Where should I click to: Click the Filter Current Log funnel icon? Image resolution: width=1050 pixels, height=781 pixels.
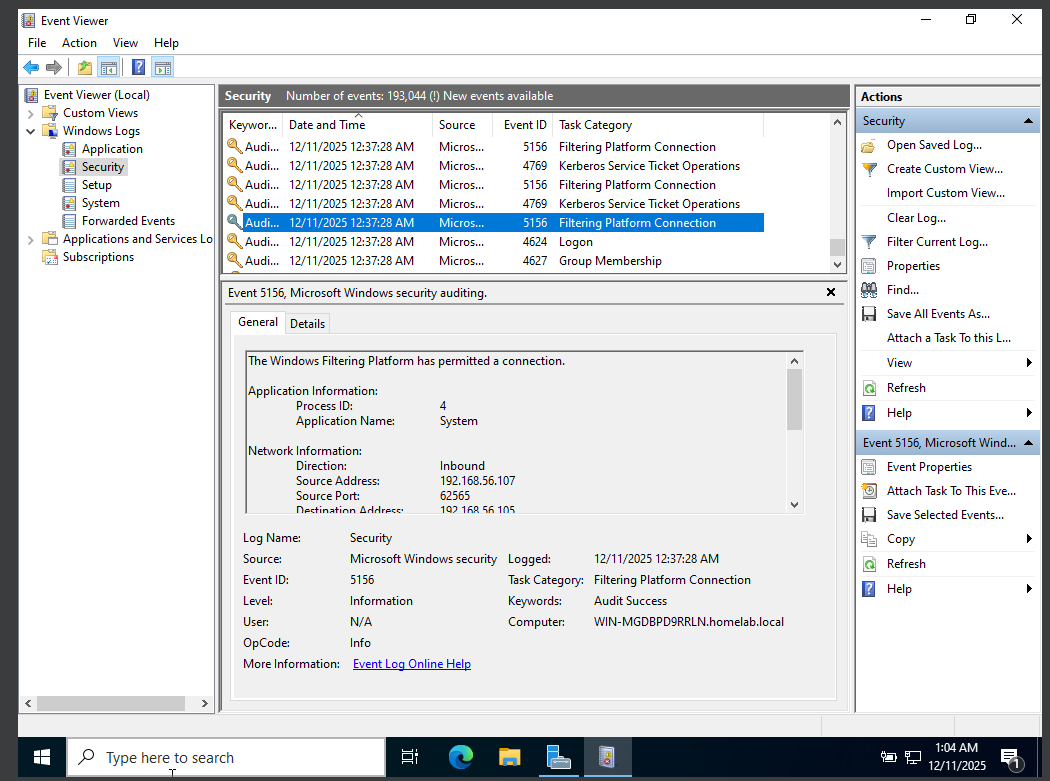pyautogui.click(x=869, y=242)
